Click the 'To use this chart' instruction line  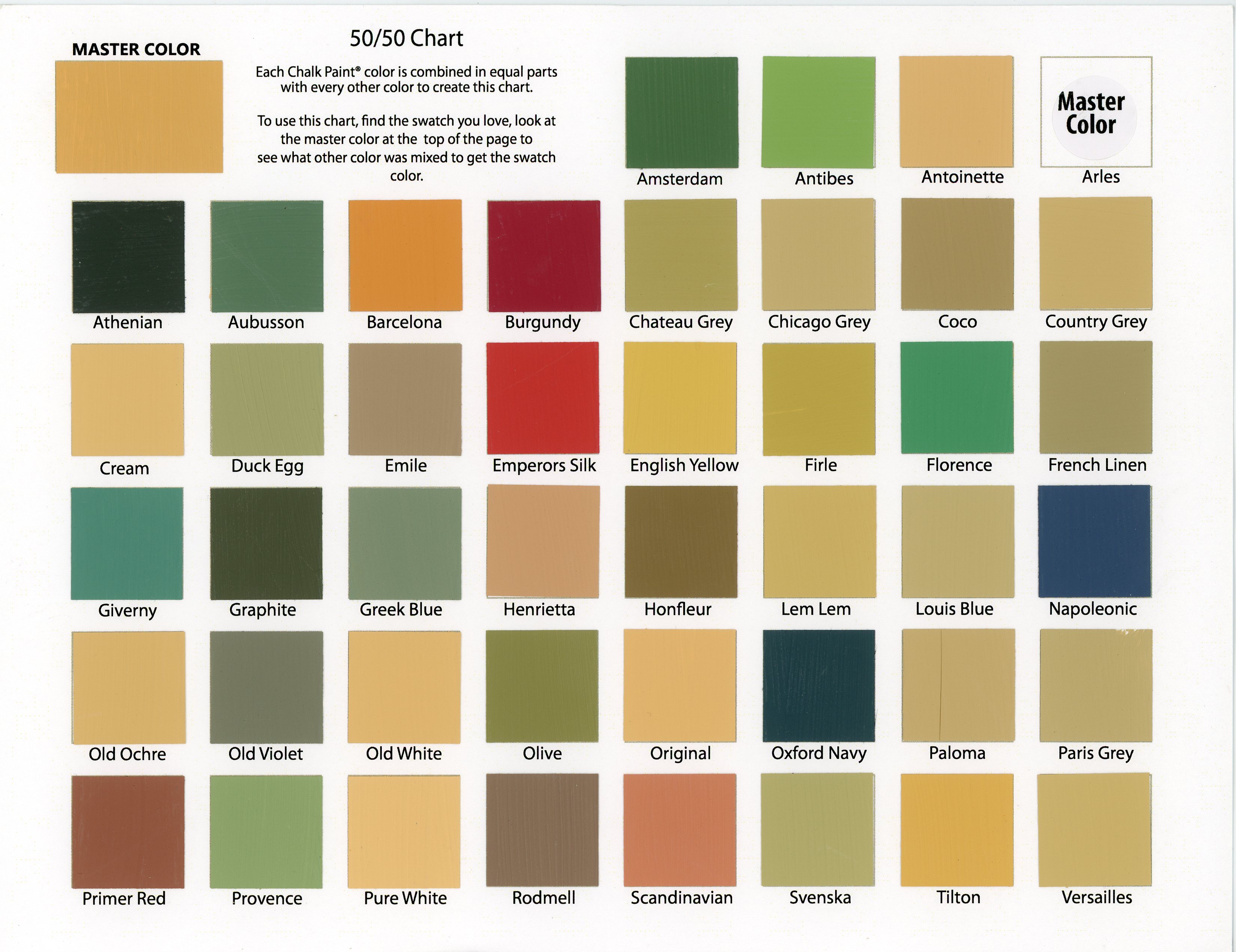tap(407, 121)
